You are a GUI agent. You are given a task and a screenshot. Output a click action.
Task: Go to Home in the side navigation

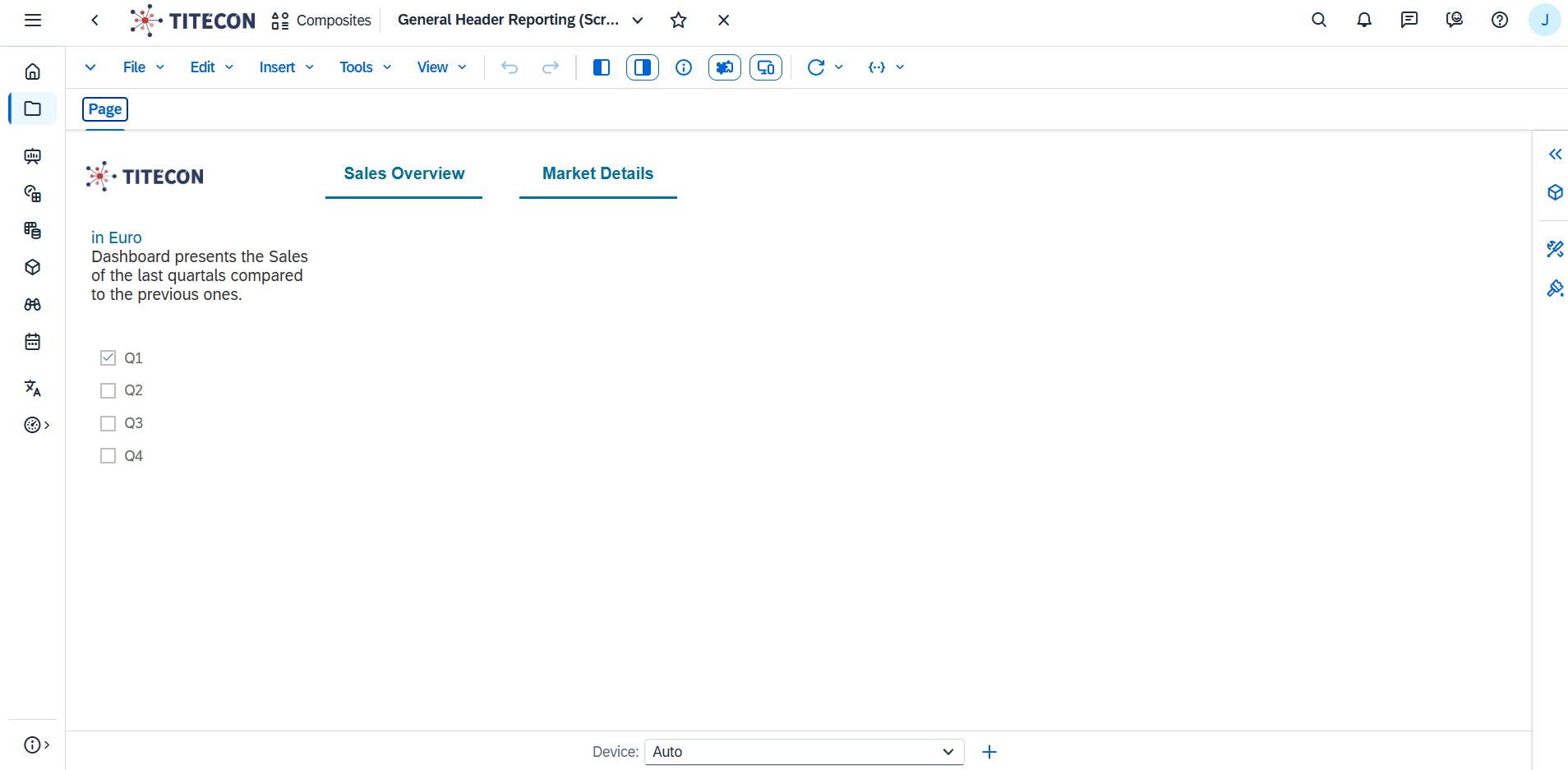coord(33,71)
